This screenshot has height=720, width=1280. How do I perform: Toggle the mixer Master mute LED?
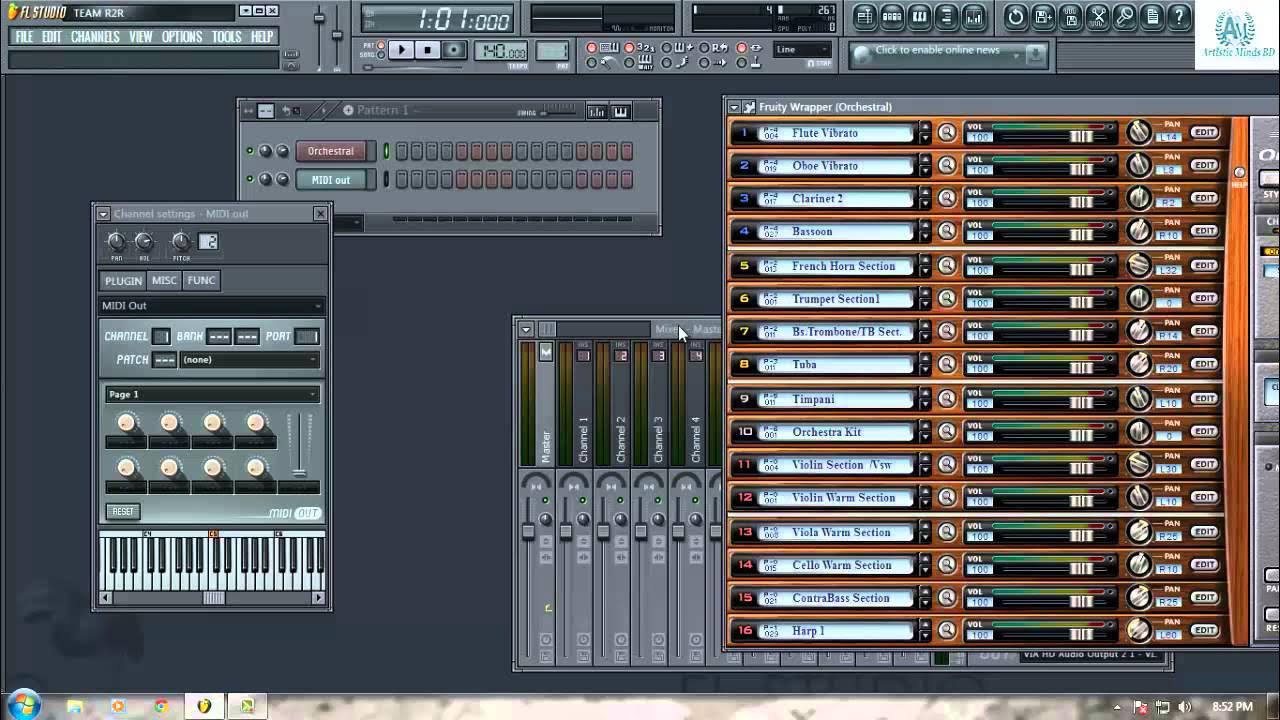pyautogui.click(x=546, y=500)
